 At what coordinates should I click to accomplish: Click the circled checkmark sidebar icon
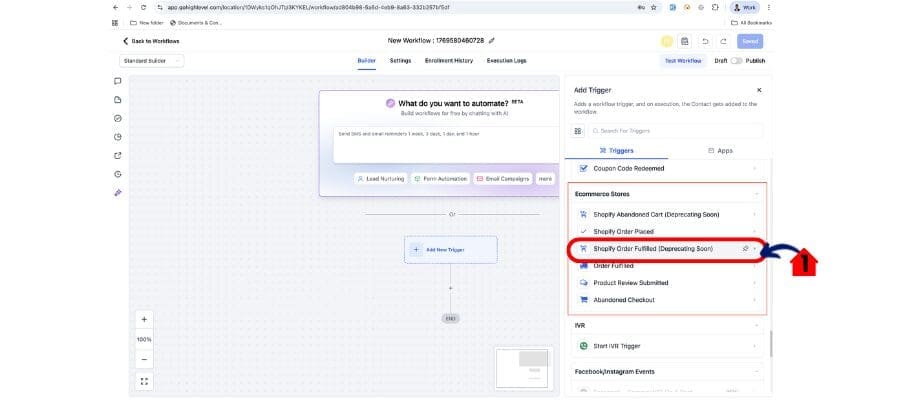pyautogui.click(x=118, y=118)
